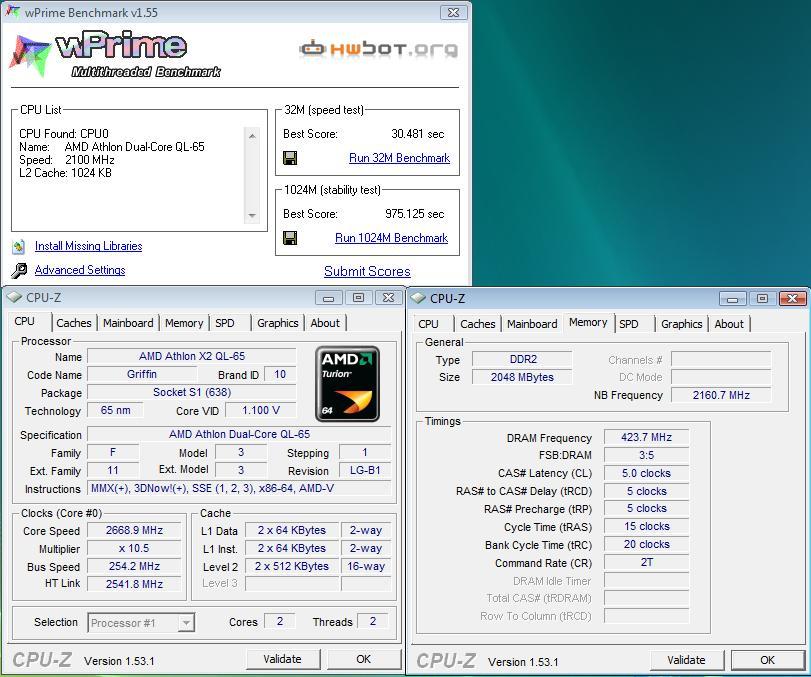Screen dimensions: 811x677
Task: Close the wPrime Benchmark window
Action: [x=454, y=12]
